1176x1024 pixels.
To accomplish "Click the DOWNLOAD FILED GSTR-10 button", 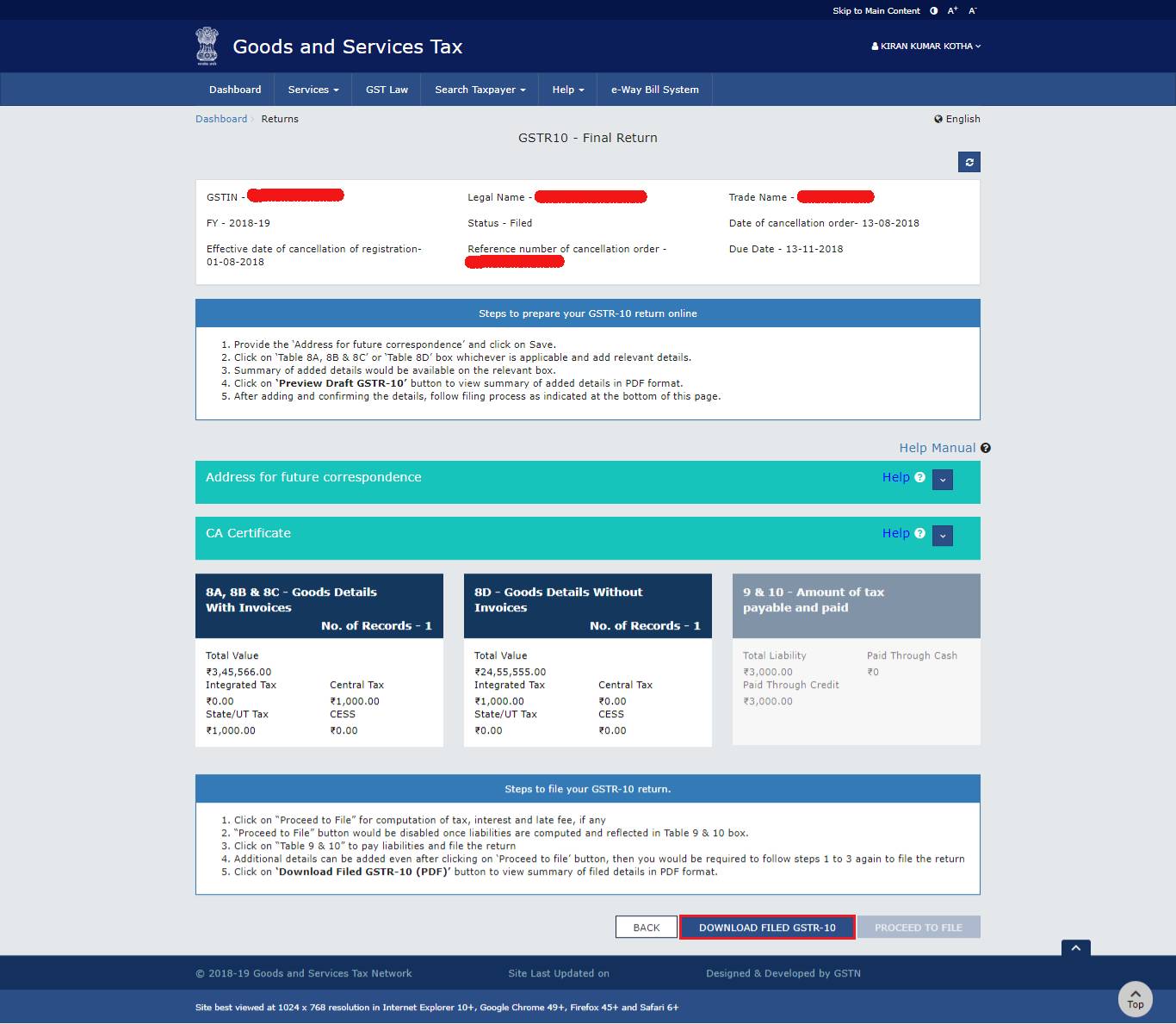I will [766, 927].
